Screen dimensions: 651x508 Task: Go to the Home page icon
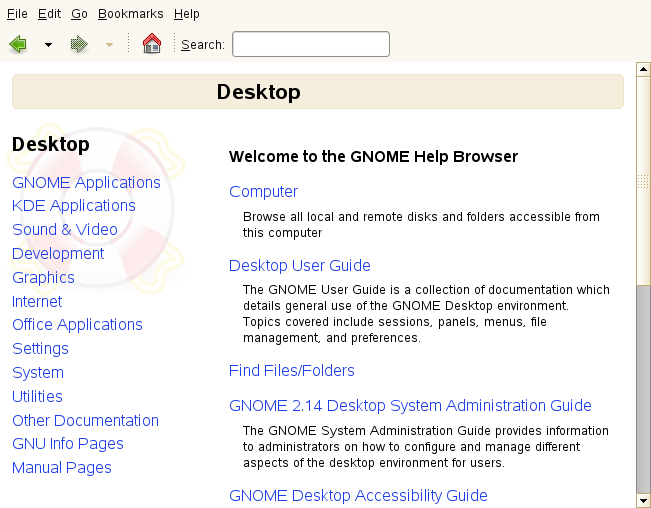coord(152,44)
